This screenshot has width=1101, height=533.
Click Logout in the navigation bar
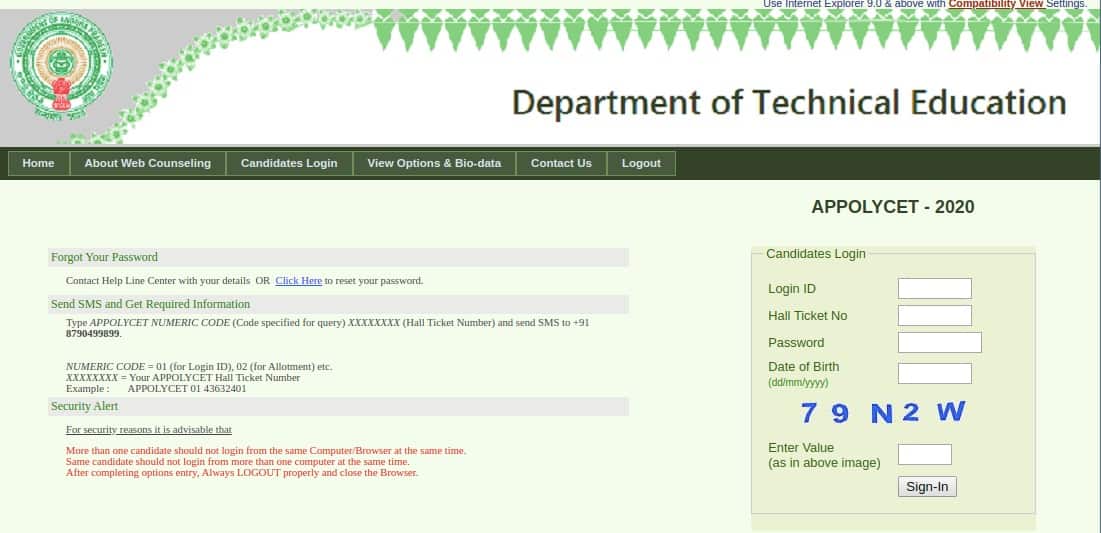coord(641,164)
